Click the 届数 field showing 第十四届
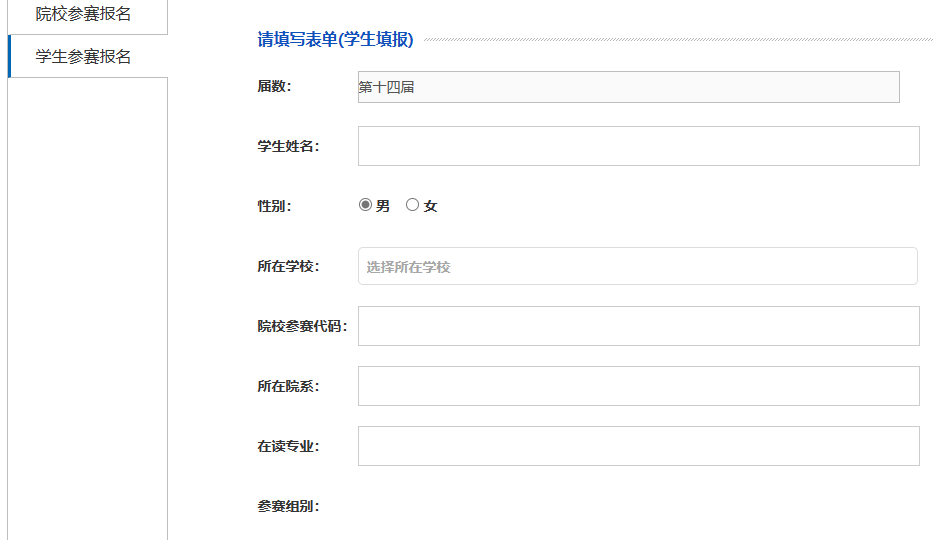This screenshot has width=933, height=540. click(628, 87)
